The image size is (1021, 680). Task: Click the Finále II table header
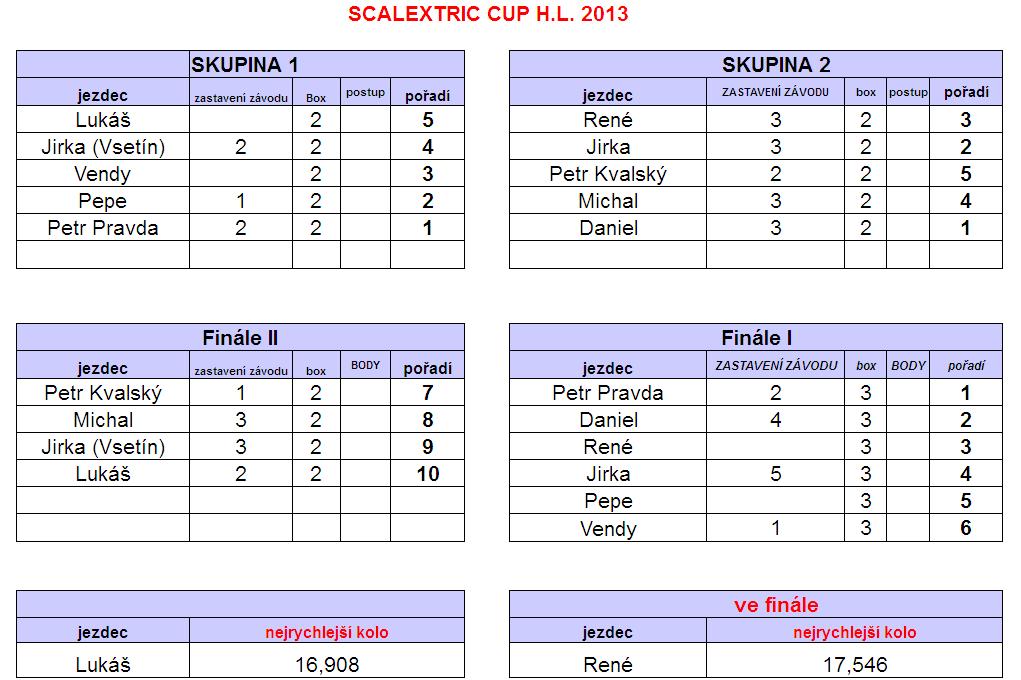pos(240,337)
